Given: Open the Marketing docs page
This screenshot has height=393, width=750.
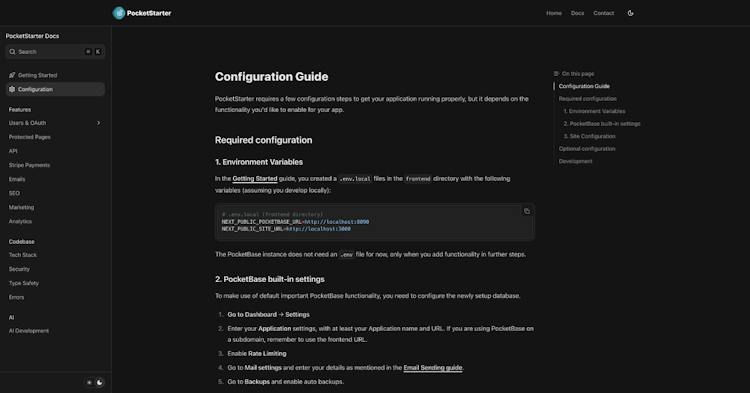Looking at the screenshot, I should pyautogui.click(x=21, y=207).
